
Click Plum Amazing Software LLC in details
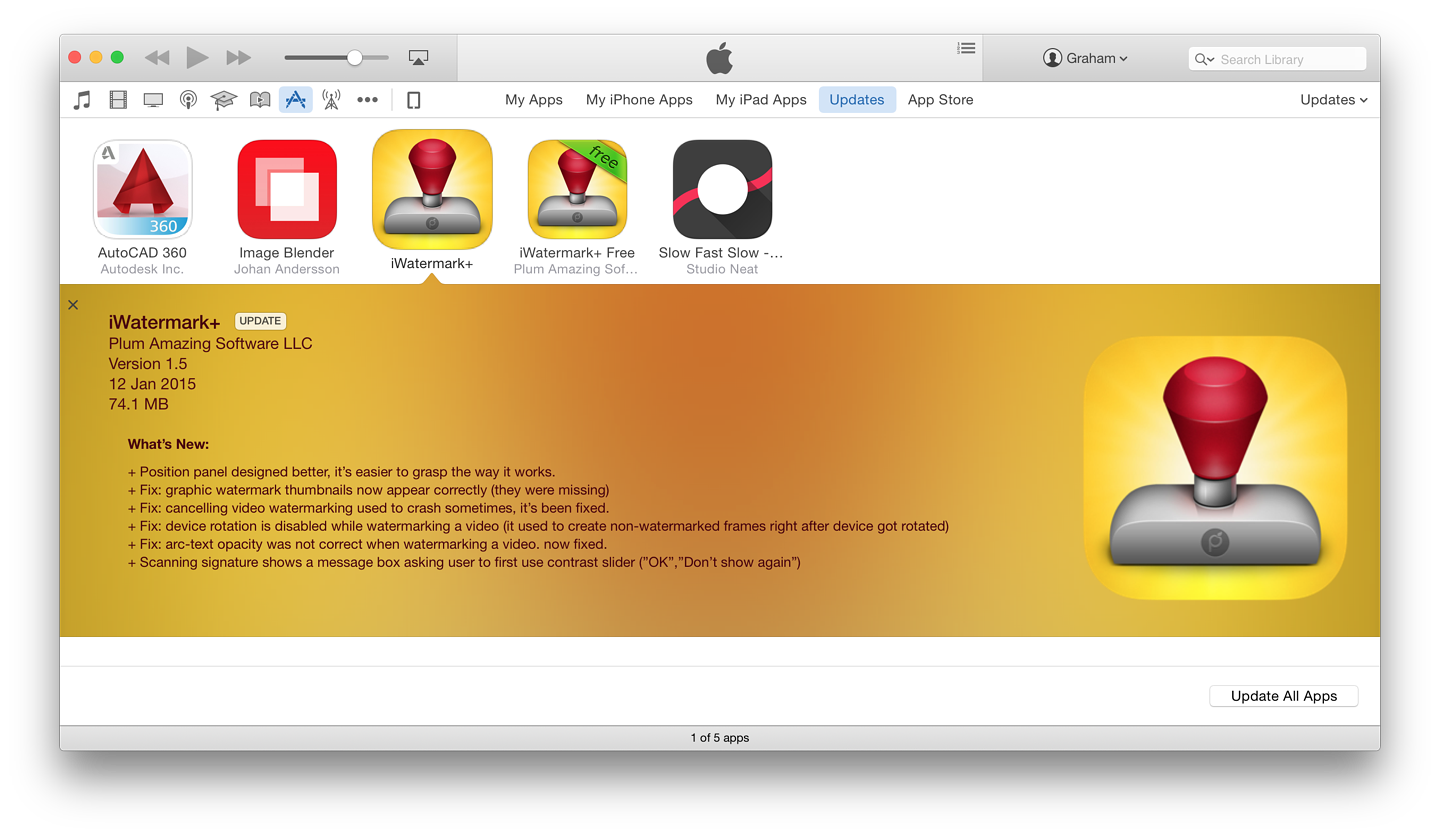pos(211,343)
